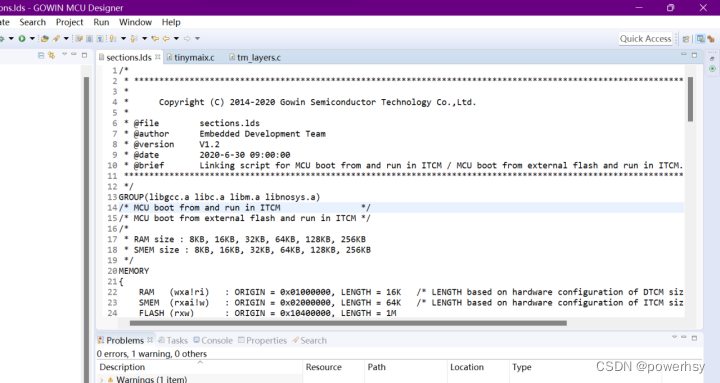Expand the Warnings (1 item) row

(x=101, y=380)
